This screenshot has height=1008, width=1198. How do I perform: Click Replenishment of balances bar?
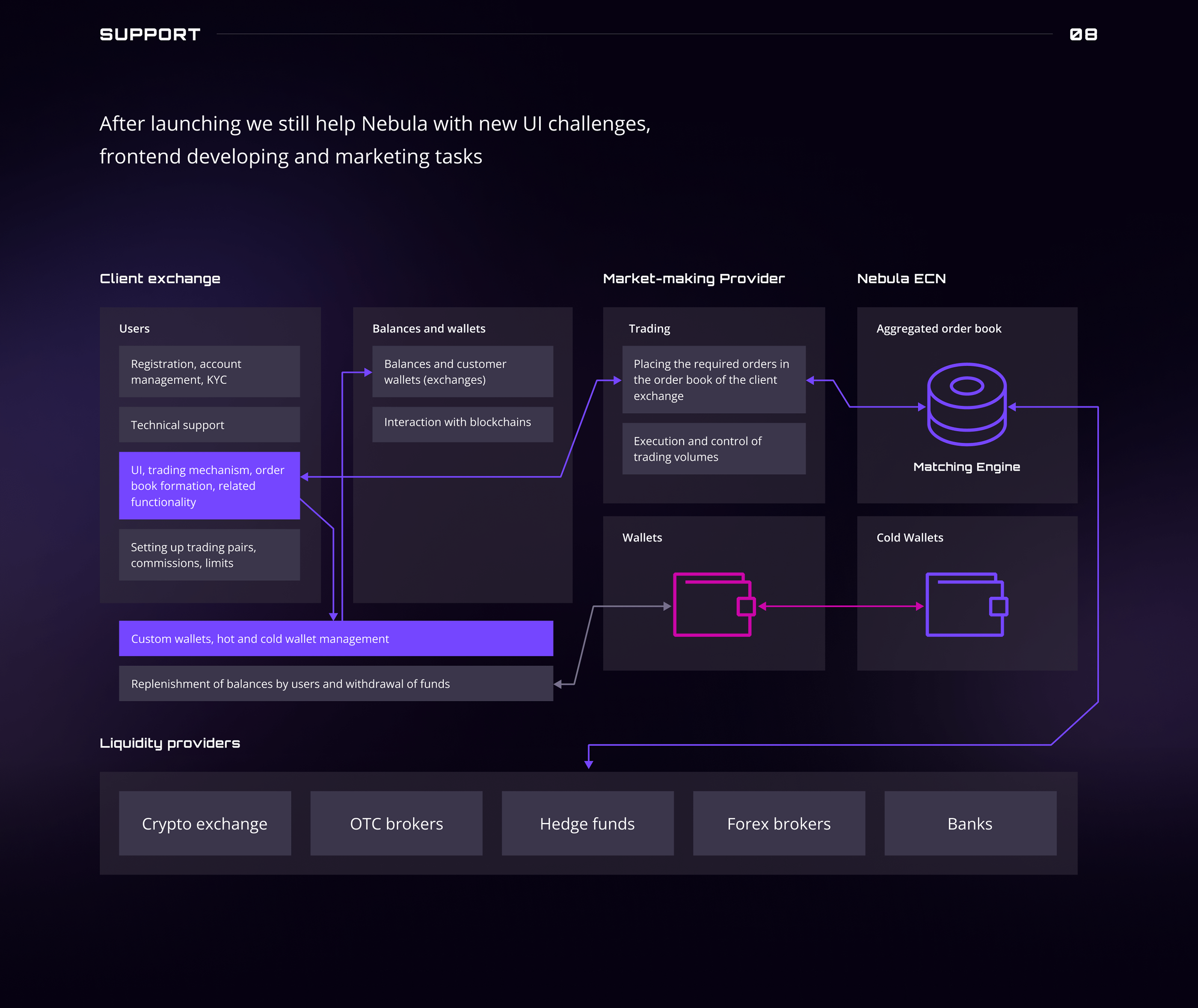pyautogui.click(x=336, y=683)
